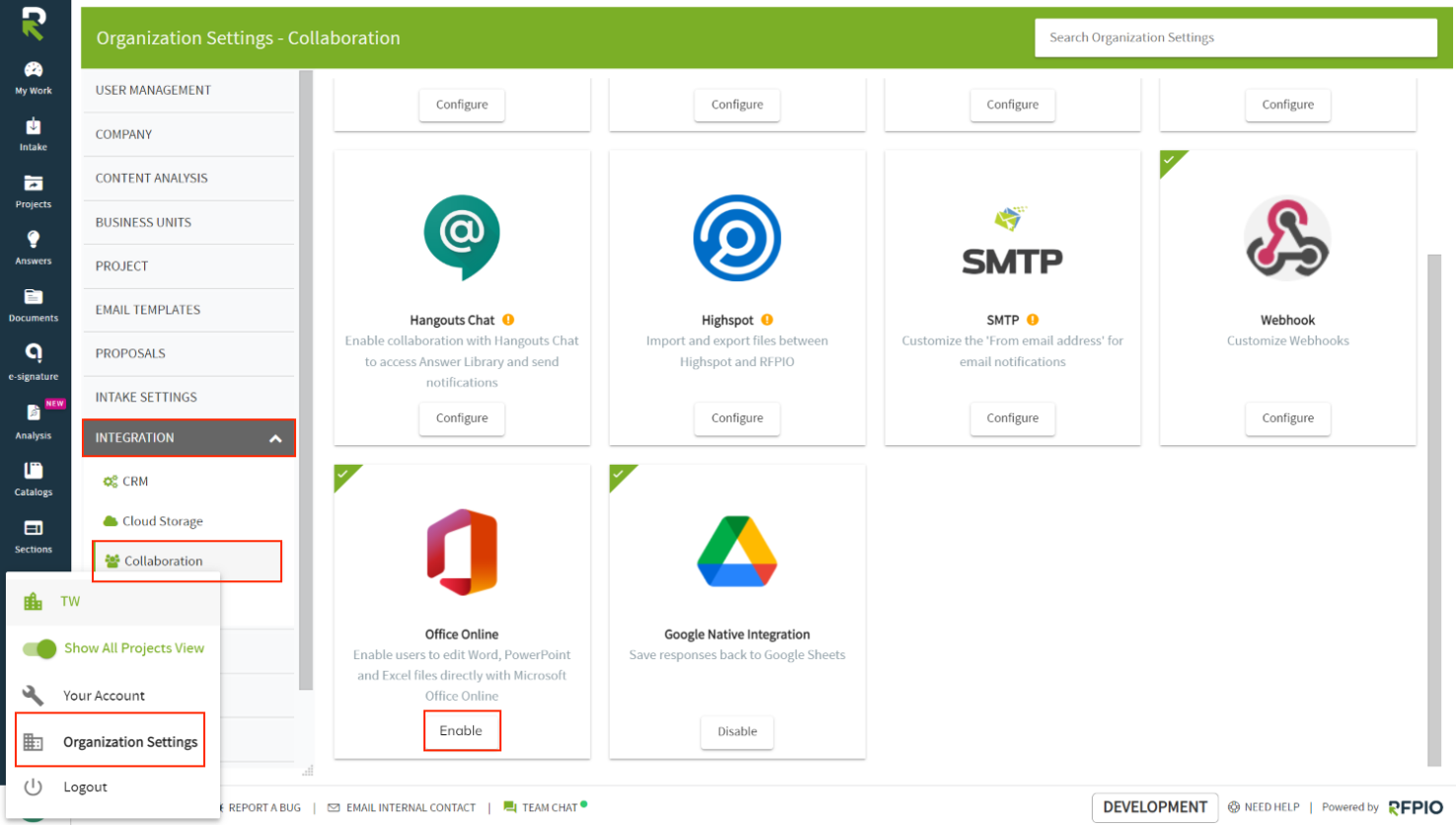Open INTAKE SETTINGS
1456x825 pixels.
(x=189, y=397)
